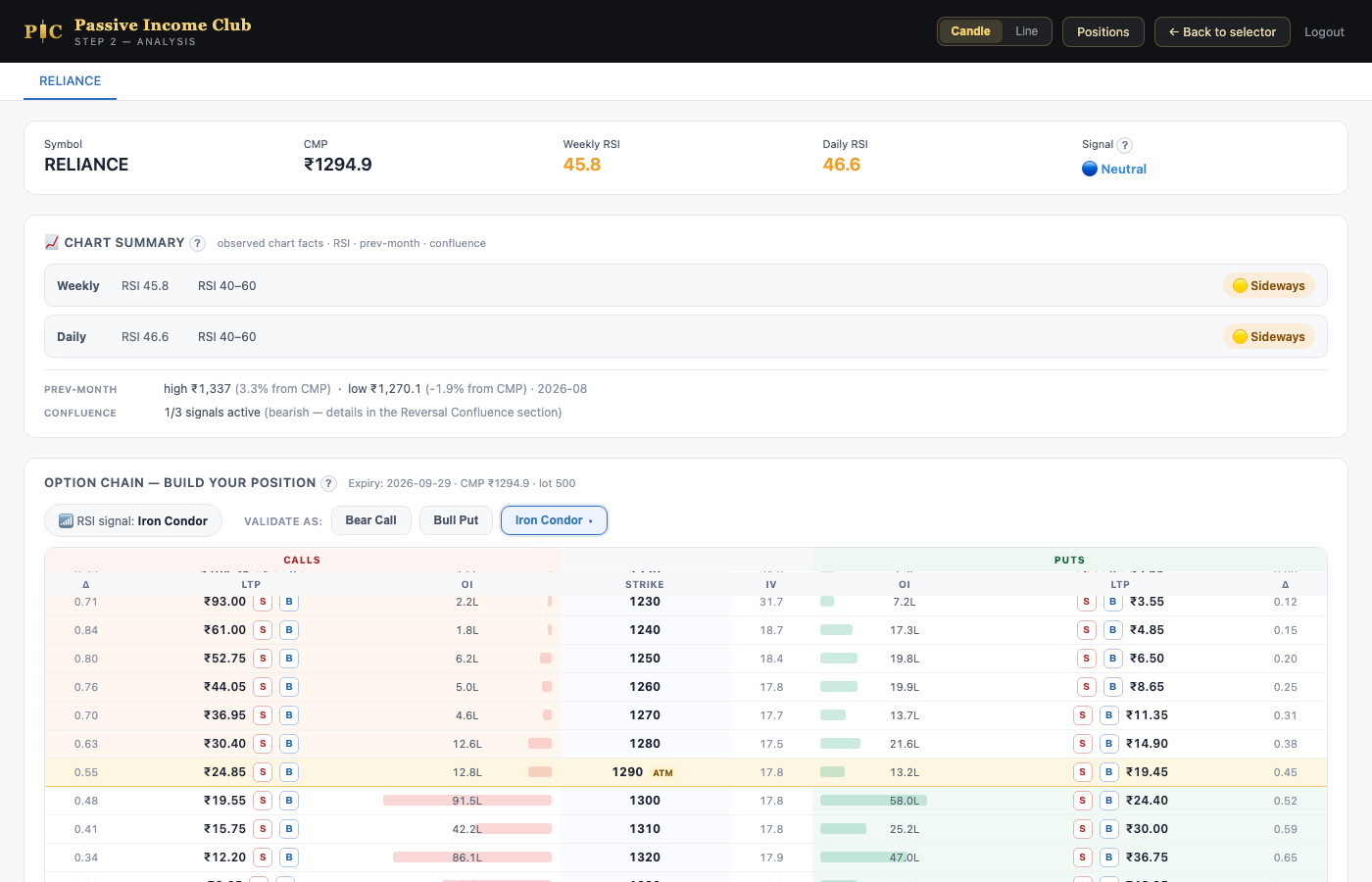Go back to selector

[x=1222, y=31]
